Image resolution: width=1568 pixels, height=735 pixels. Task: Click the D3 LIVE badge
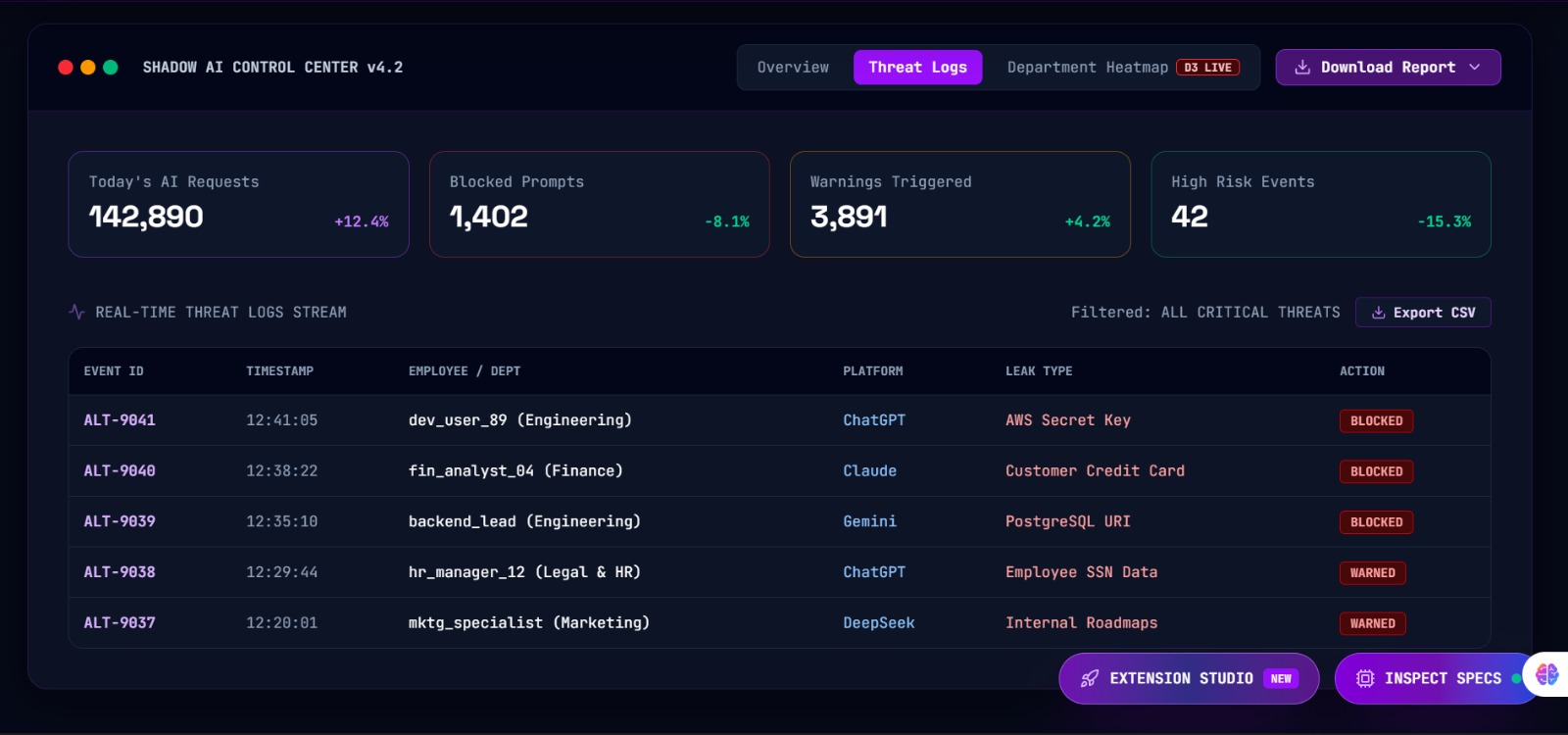1208,68
